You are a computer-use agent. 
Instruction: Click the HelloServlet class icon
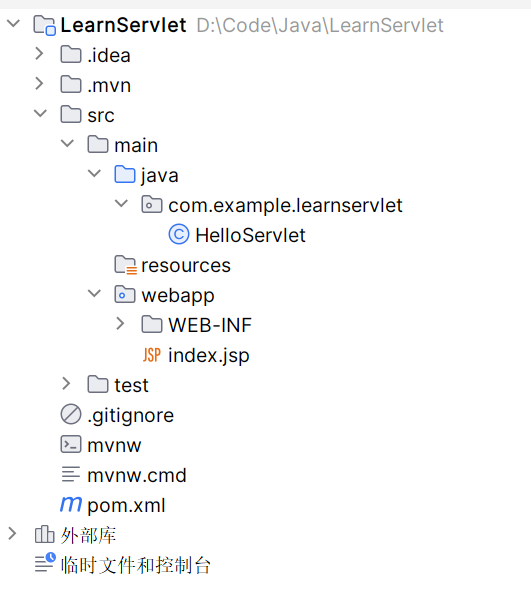point(179,235)
